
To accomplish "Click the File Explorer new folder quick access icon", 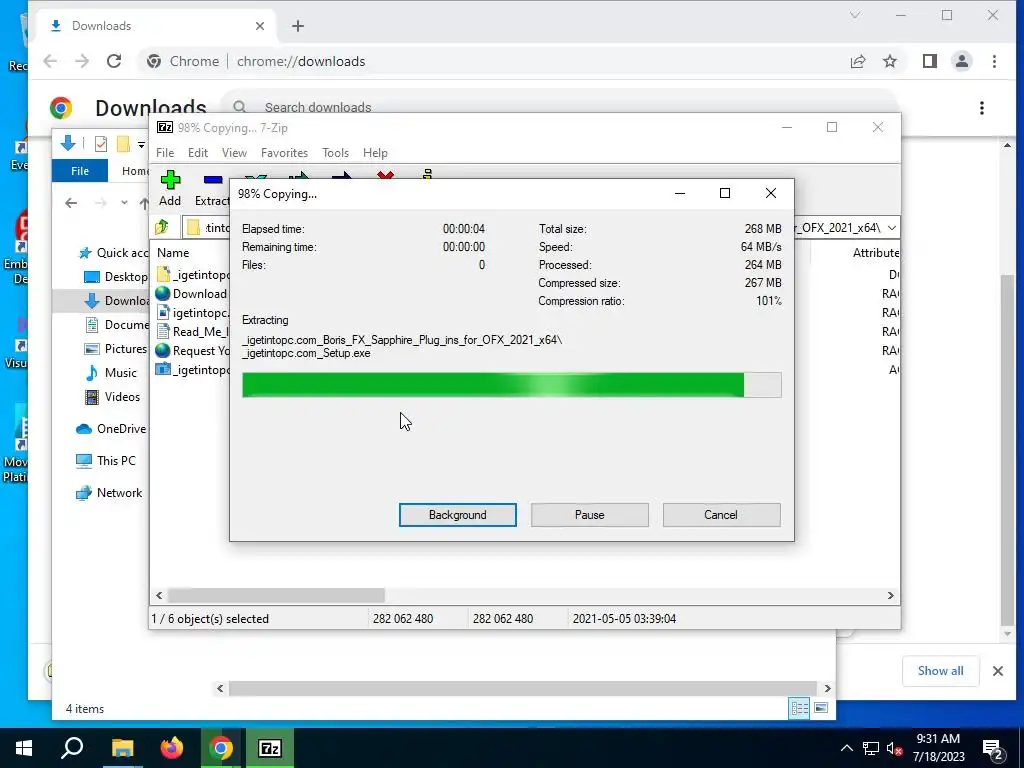I will (123, 144).
